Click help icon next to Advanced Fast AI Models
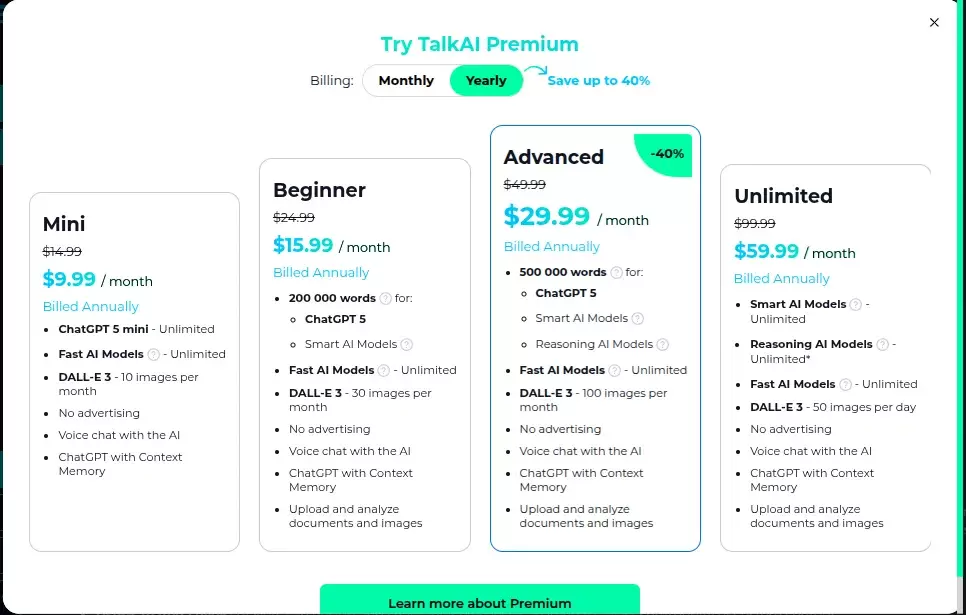The height and width of the screenshot is (615, 966). (615, 370)
